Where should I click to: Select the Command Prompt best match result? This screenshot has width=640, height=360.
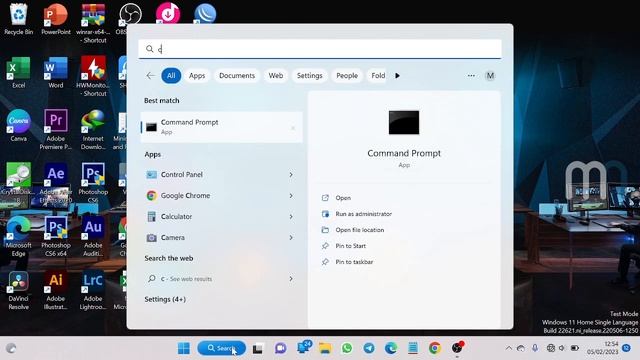222,127
